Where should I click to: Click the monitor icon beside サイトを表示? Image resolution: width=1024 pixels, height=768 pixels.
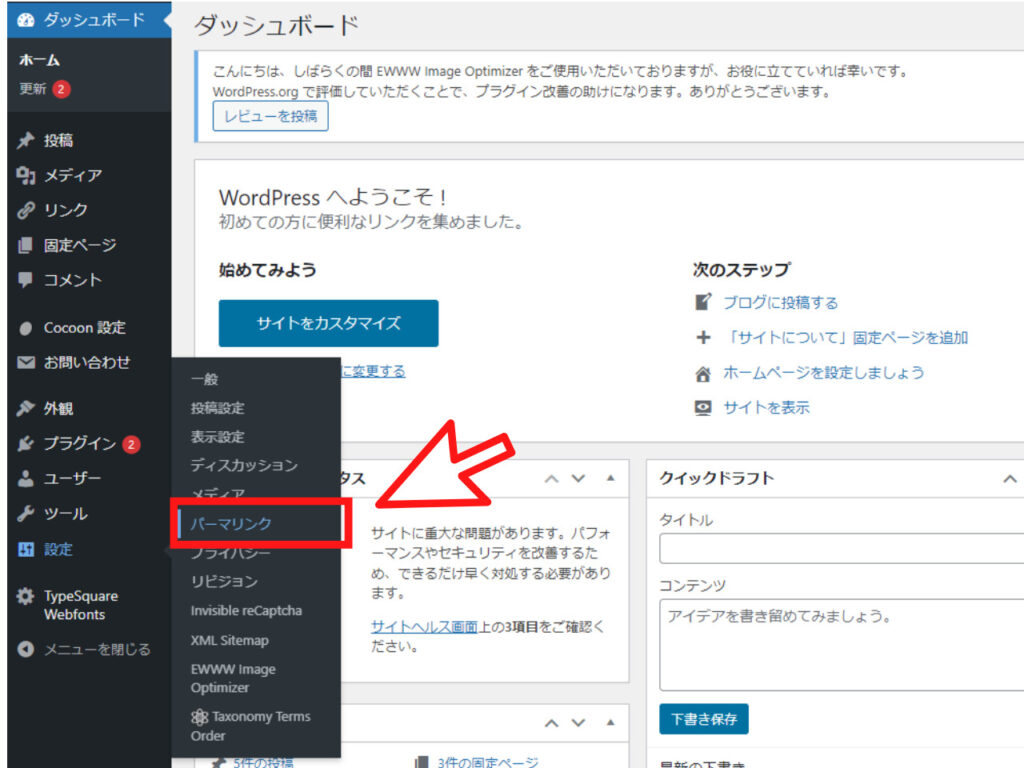point(703,408)
